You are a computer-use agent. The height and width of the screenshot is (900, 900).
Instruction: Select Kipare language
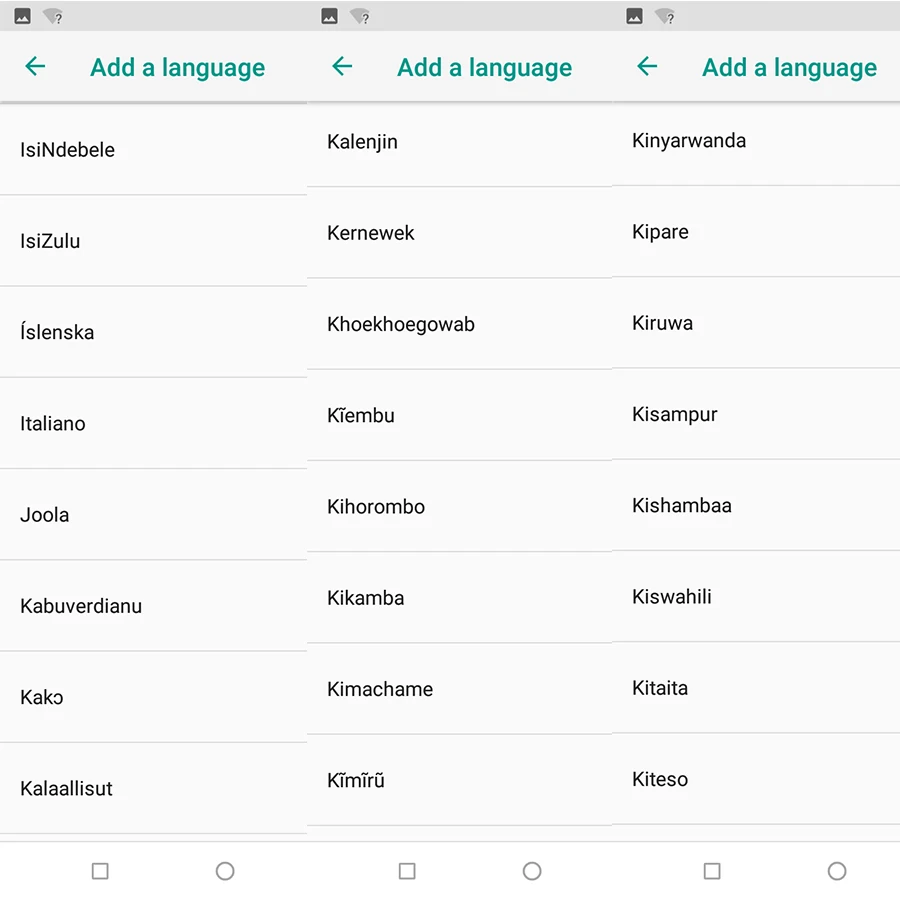pos(756,232)
